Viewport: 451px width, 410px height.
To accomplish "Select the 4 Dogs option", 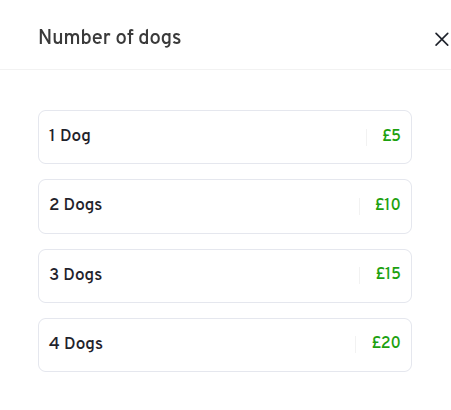I will 225,345.
